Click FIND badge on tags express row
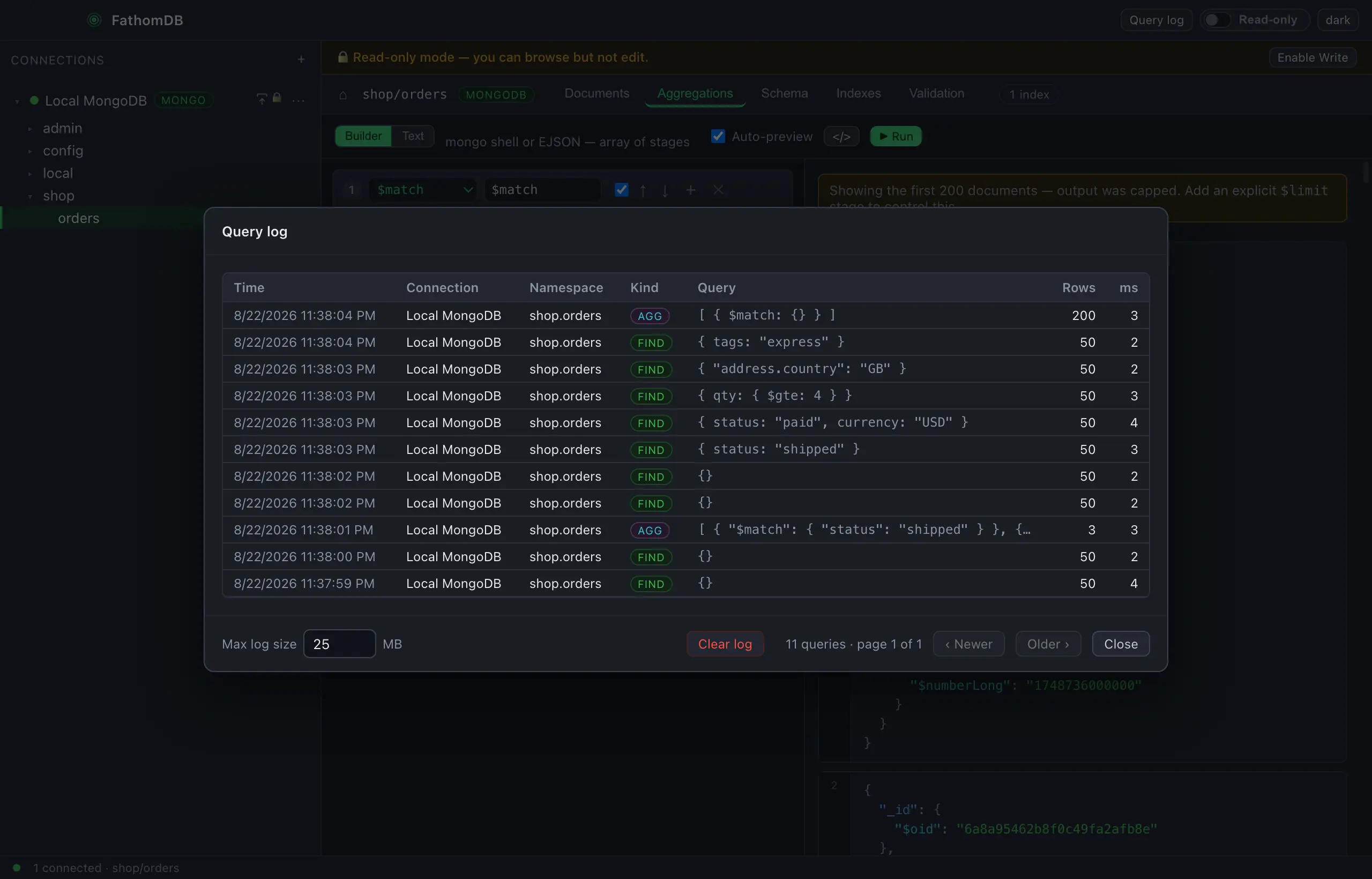 coord(651,342)
